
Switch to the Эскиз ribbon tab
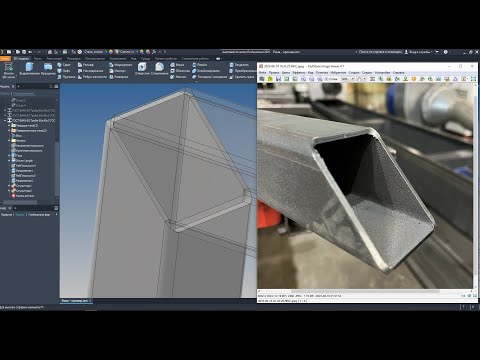pos(38,58)
